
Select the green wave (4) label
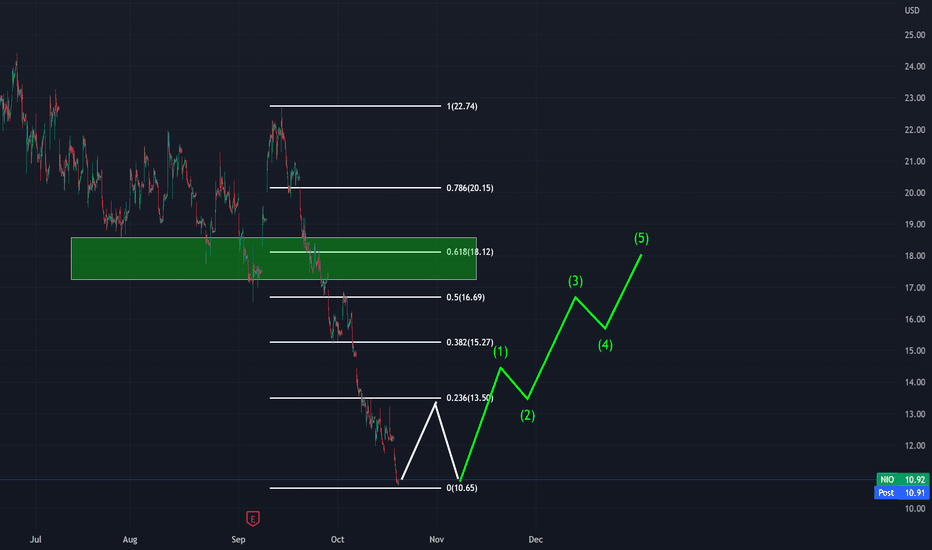[605, 345]
